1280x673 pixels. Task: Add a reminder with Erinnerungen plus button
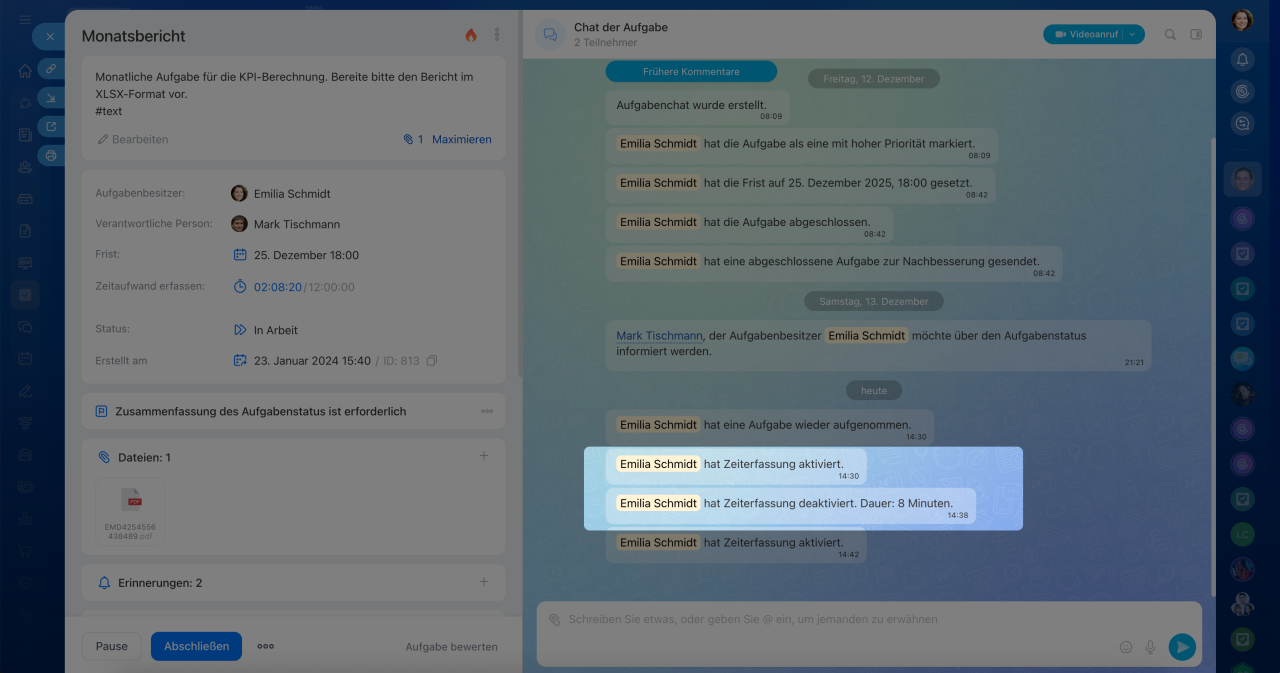pos(484,582)
